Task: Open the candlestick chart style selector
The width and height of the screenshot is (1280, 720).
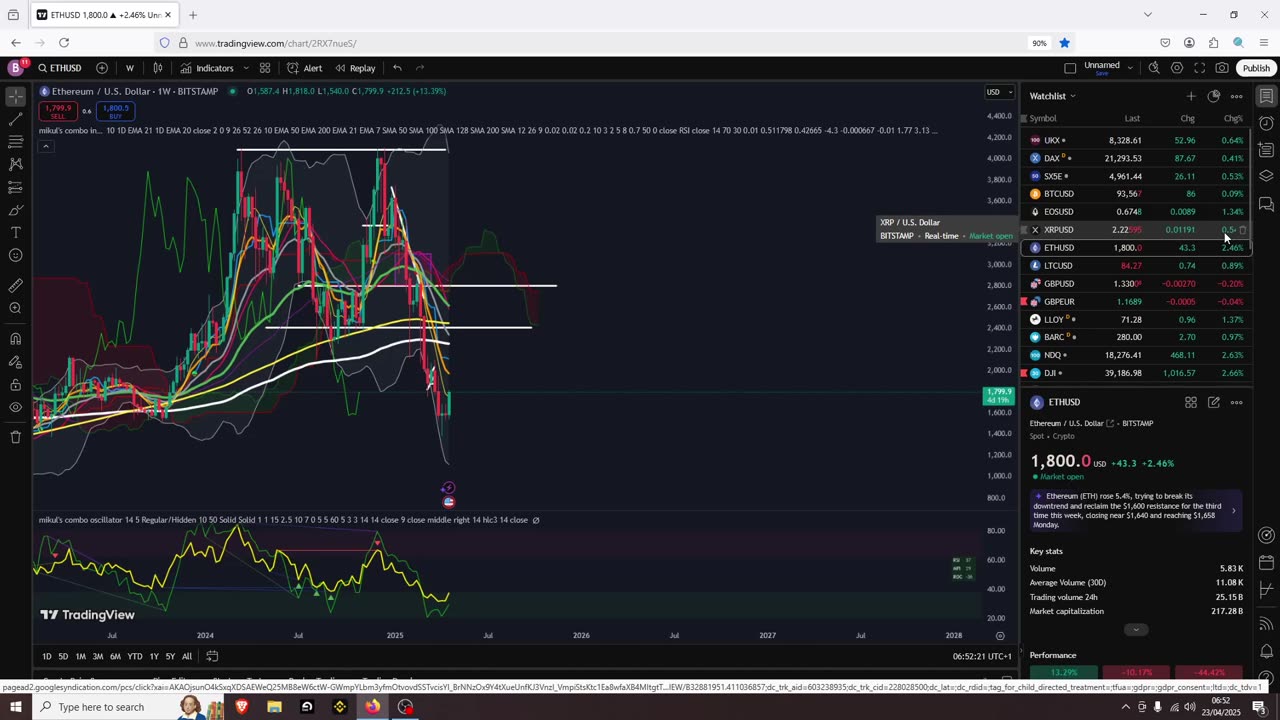Action: (x=158, y=68)
